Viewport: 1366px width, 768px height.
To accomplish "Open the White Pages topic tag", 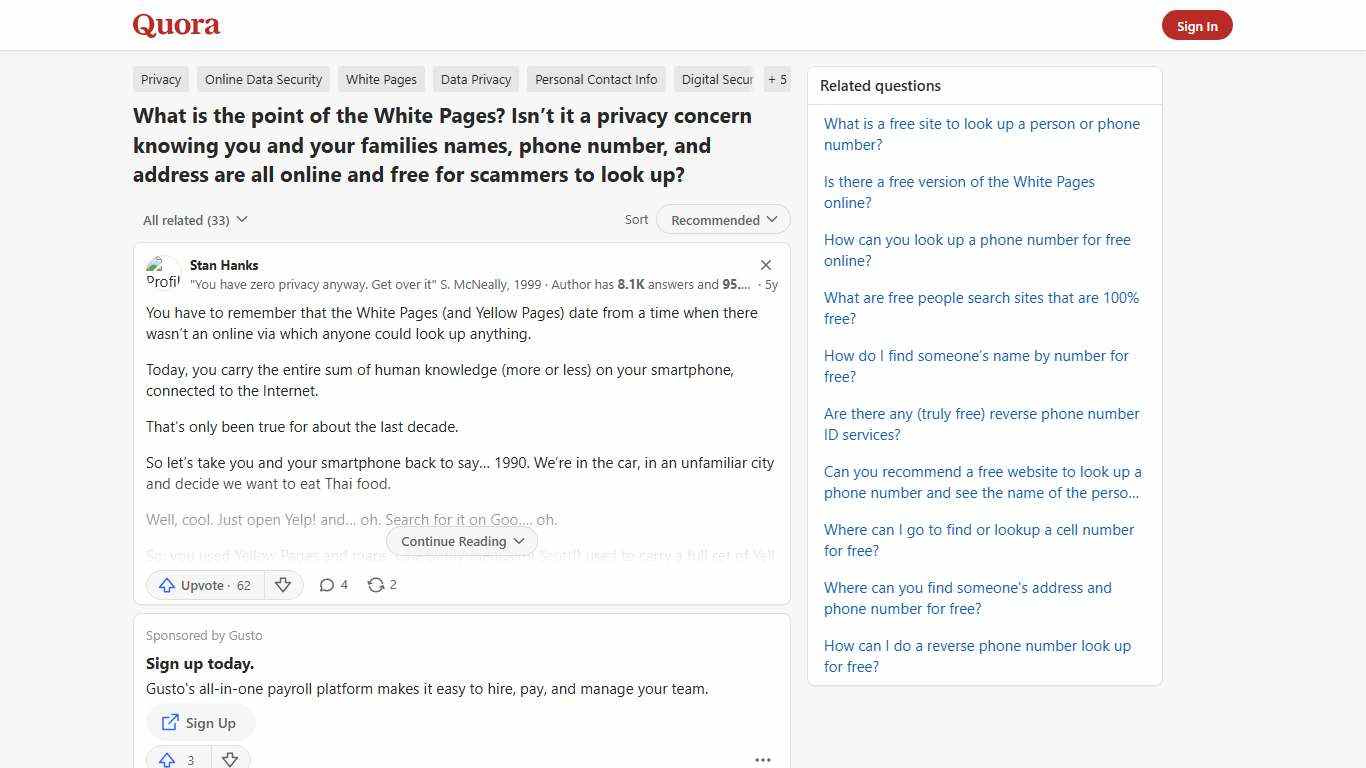I will coord(381,79).
